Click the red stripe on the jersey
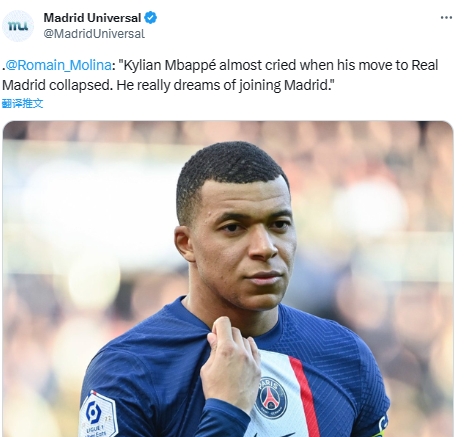Image resolution: width=465 pixels, height=437 pixels. 306,397
